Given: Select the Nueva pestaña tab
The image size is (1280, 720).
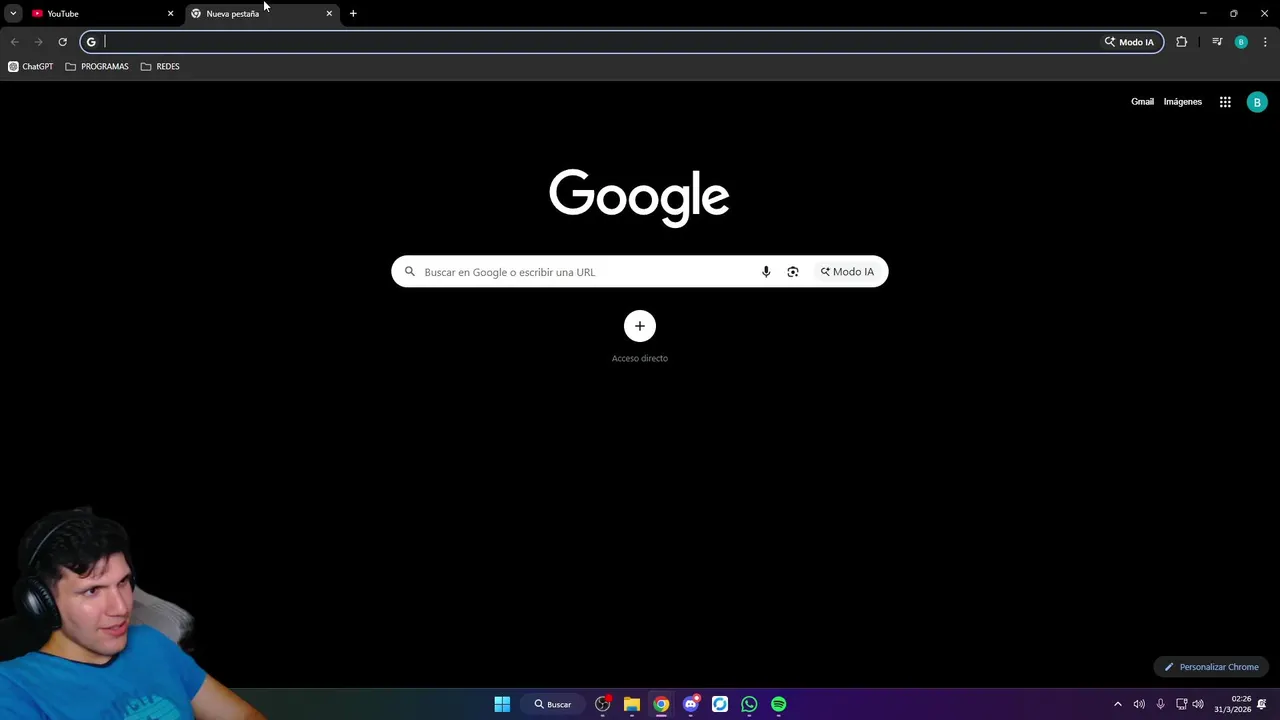Looking at the screenshot, I should pyautogui.click(x=263, y=14).
